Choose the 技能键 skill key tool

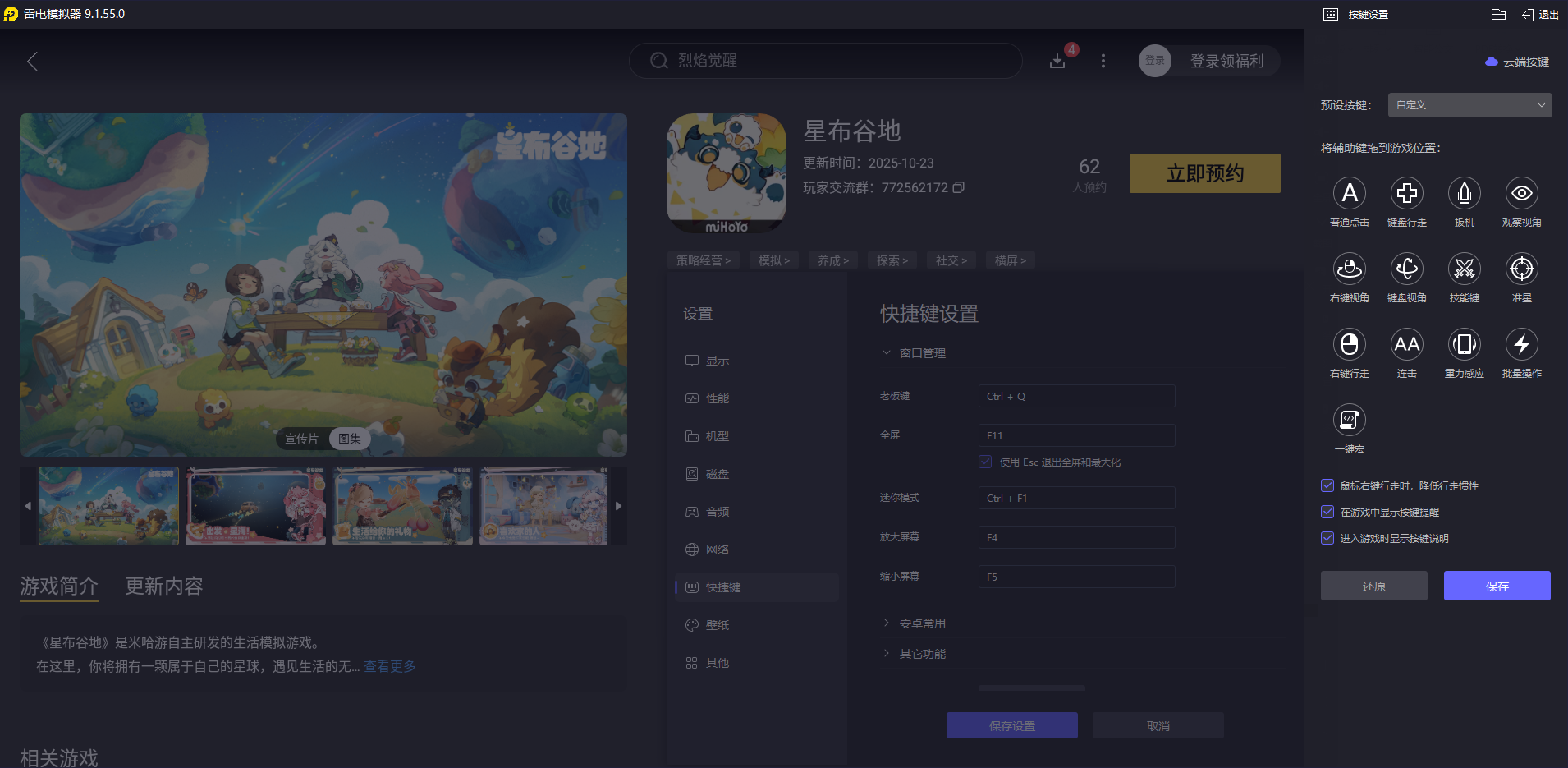1465,269
